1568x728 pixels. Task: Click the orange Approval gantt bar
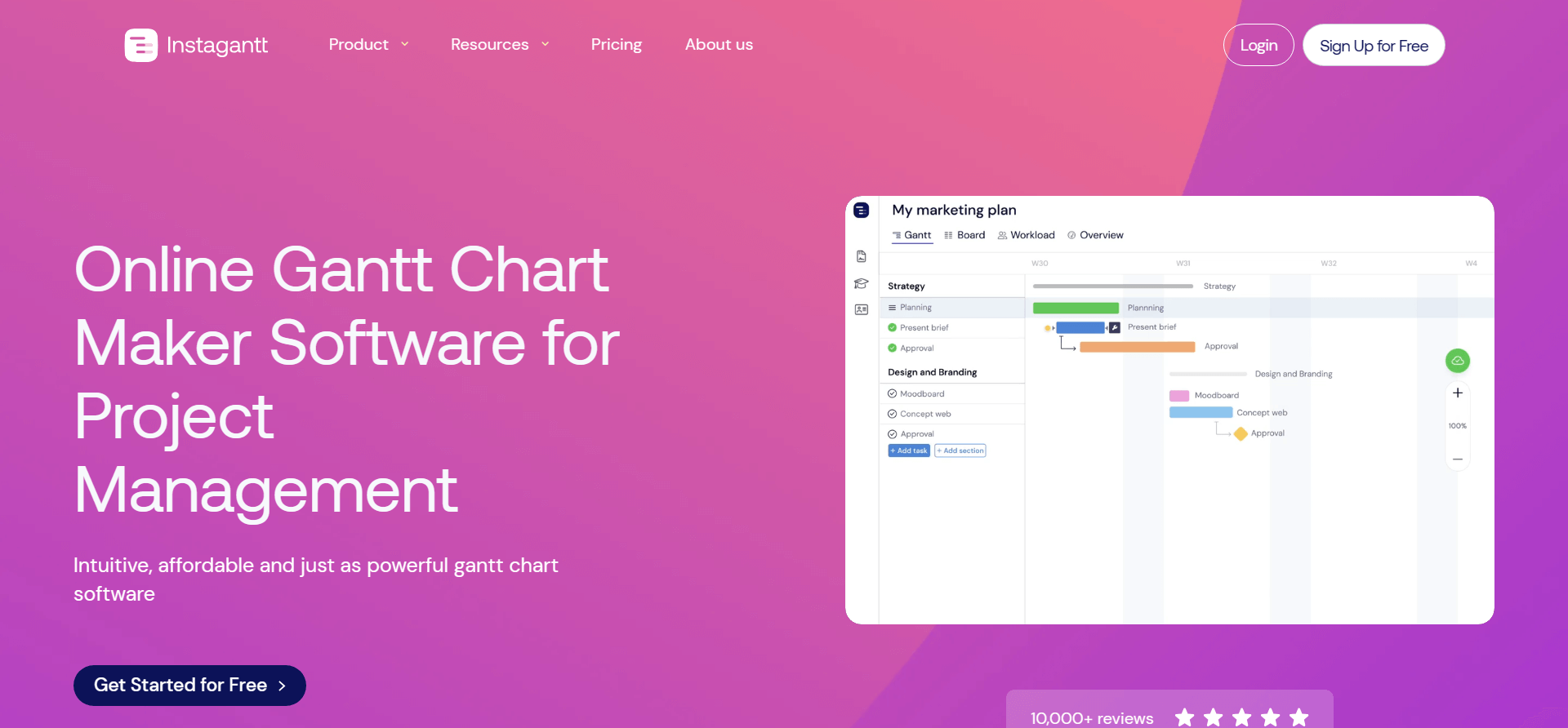coord(1137,348)
